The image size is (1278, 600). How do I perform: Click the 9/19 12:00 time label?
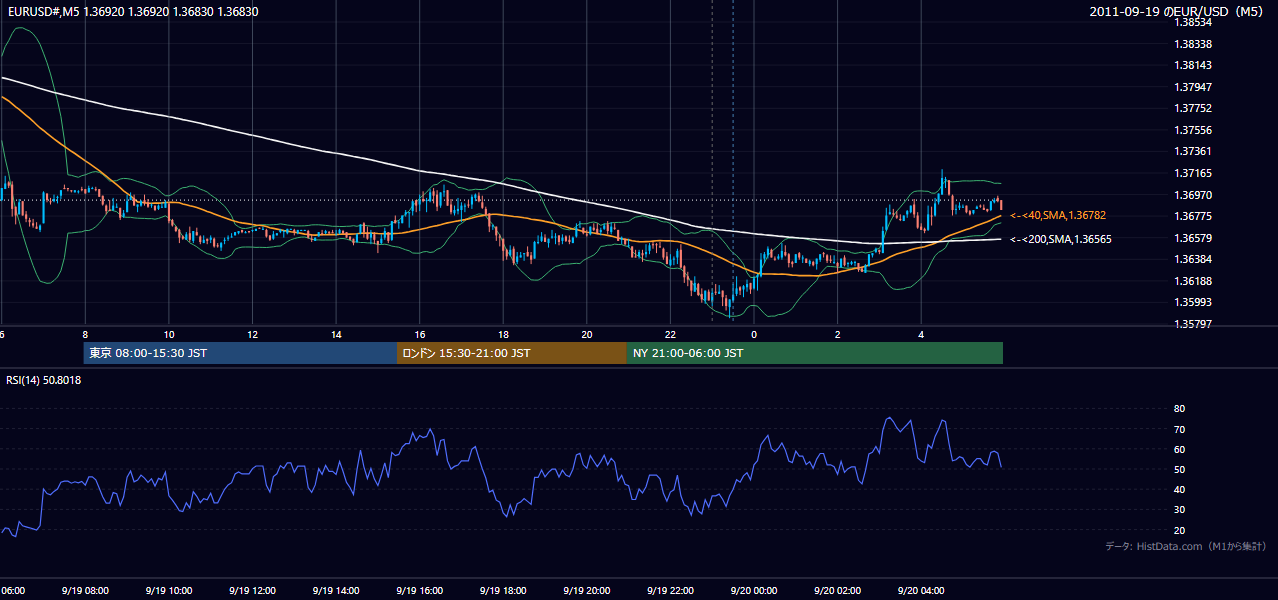click(252, 591)
